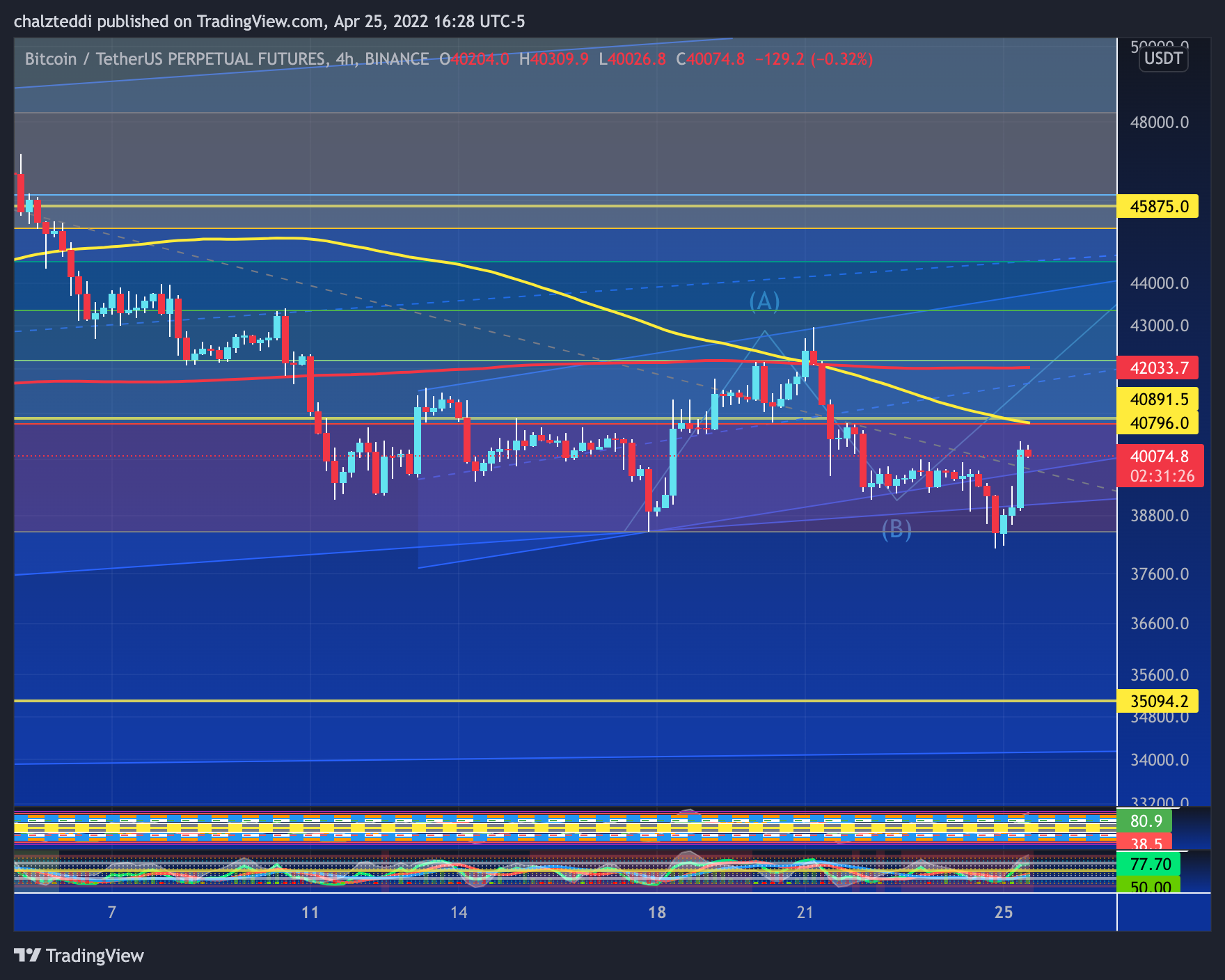The image size is (1225, 980).
Task: Click date 21 on time axis
Action: pyautogui.click(x=805, y=912)
